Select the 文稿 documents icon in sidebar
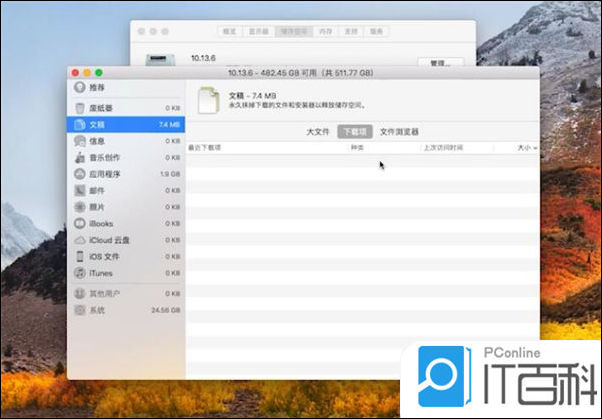This screenshot has width=602, height=419. pyautogui.click(x=80, y=124)
